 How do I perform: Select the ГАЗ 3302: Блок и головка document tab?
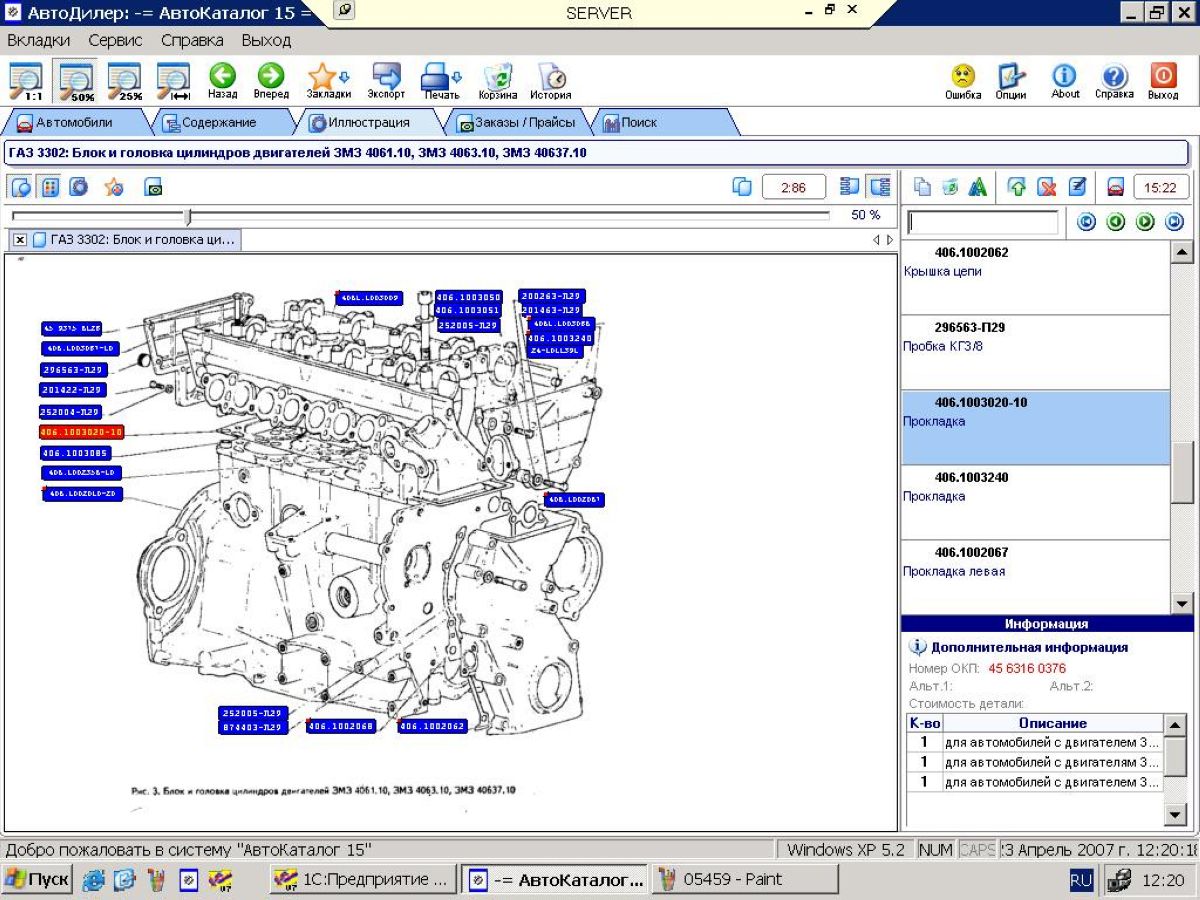pyautogui.click(x=134, y=240)
